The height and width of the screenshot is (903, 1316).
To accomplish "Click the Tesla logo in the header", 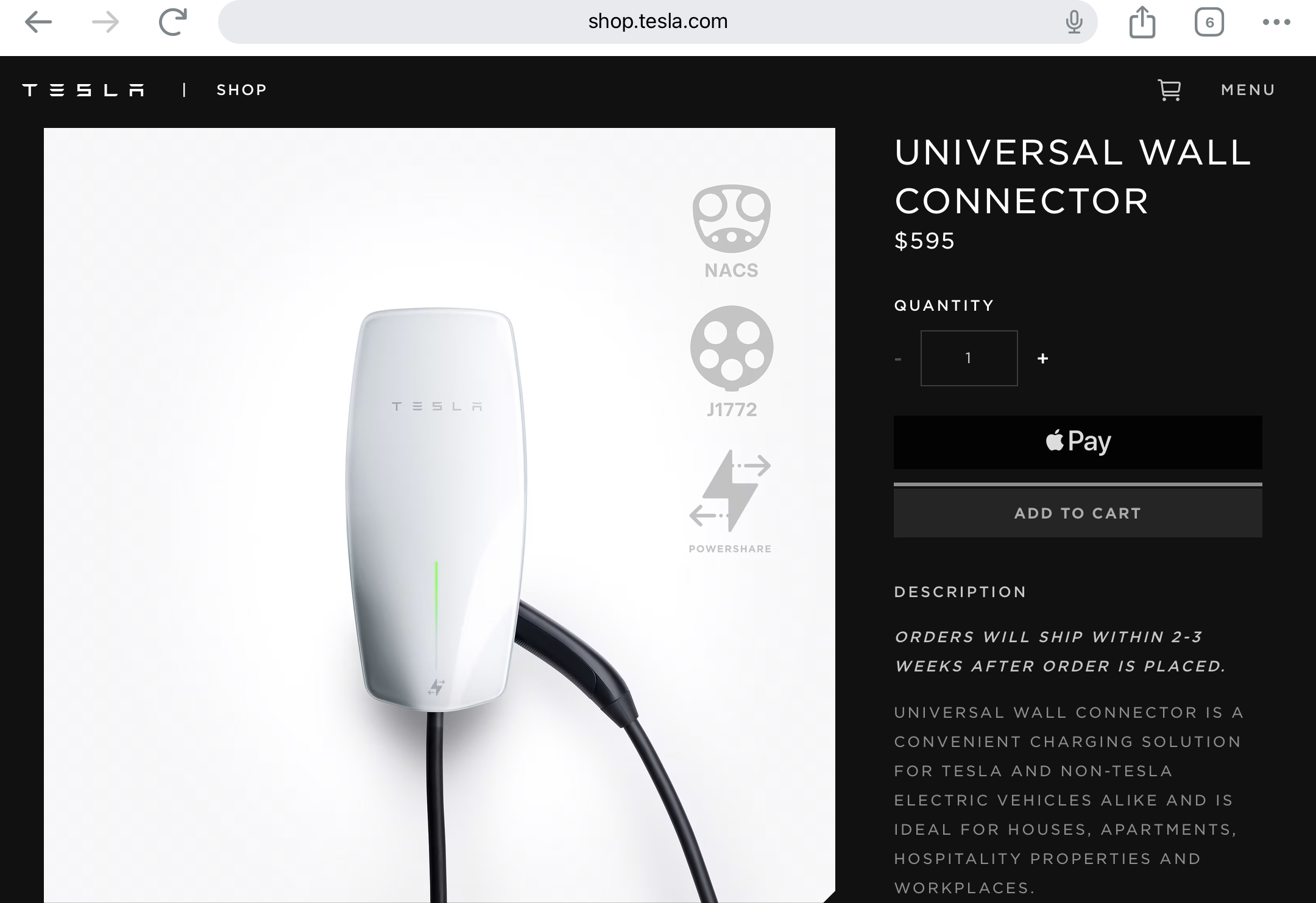I will tap(83, 90).
